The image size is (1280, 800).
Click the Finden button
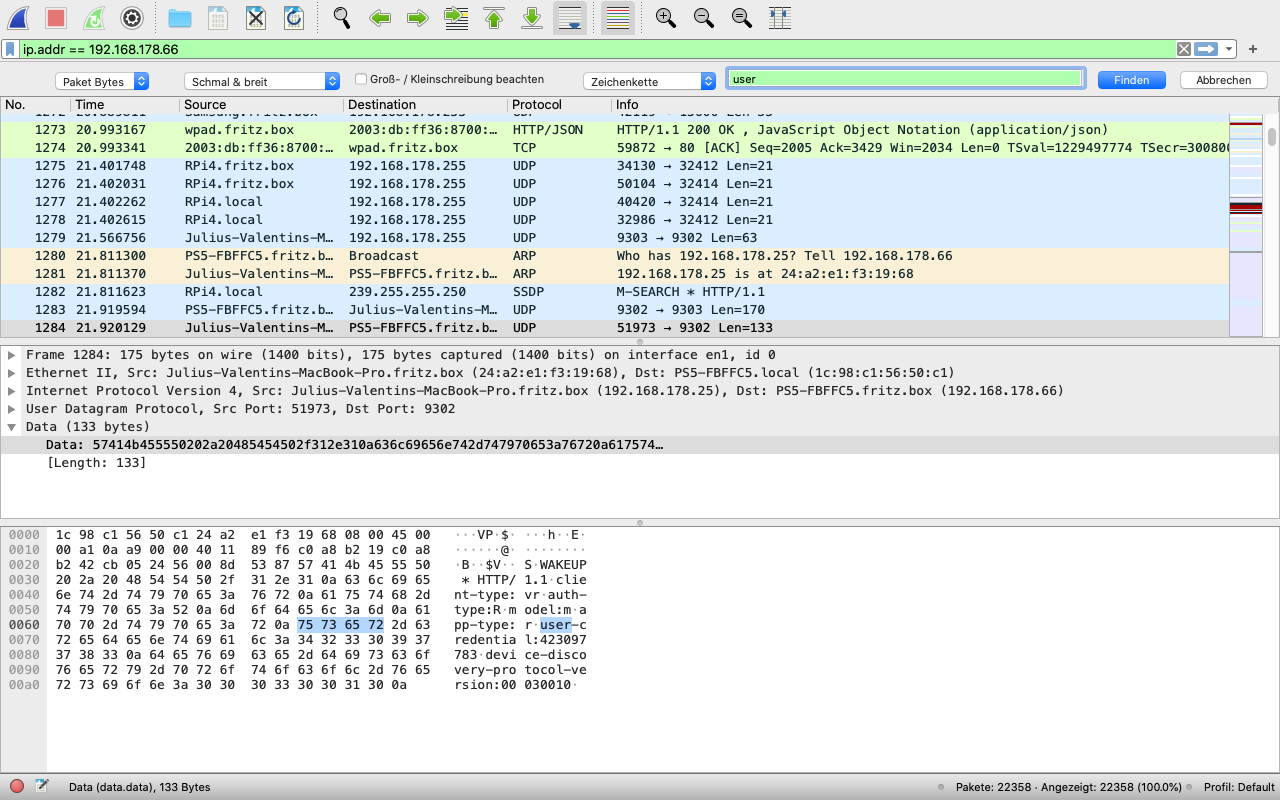pos(1131,80)
